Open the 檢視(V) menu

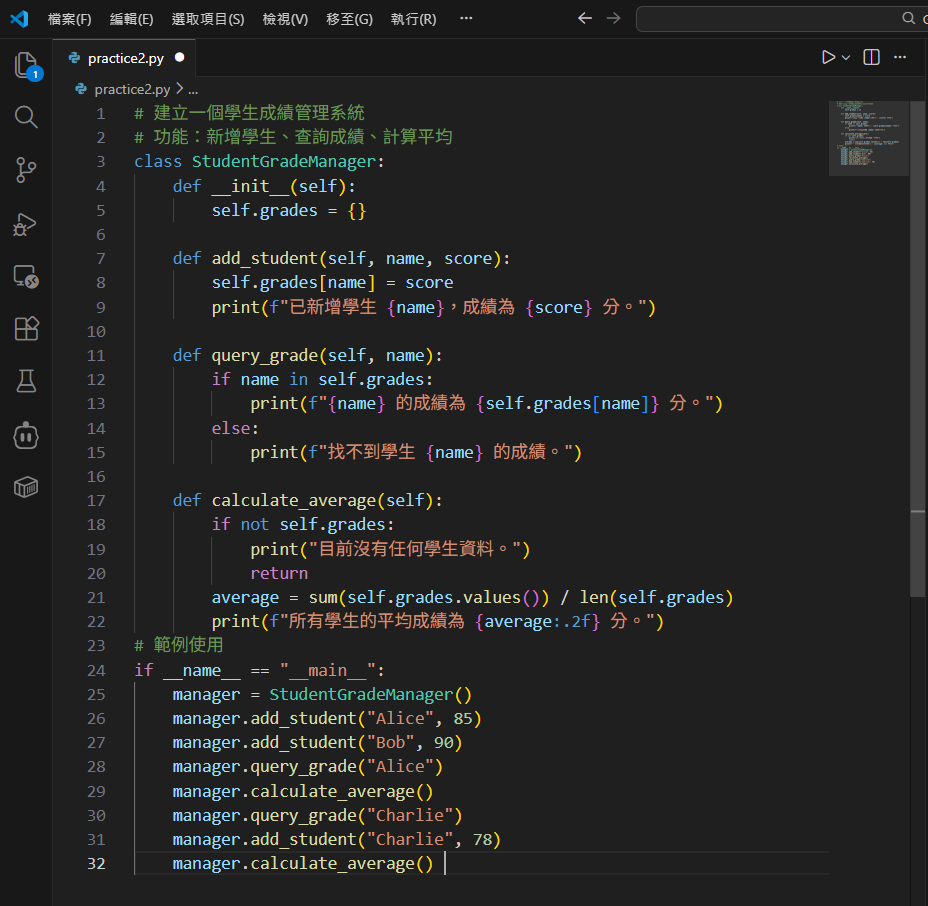(x=285, y=19)
